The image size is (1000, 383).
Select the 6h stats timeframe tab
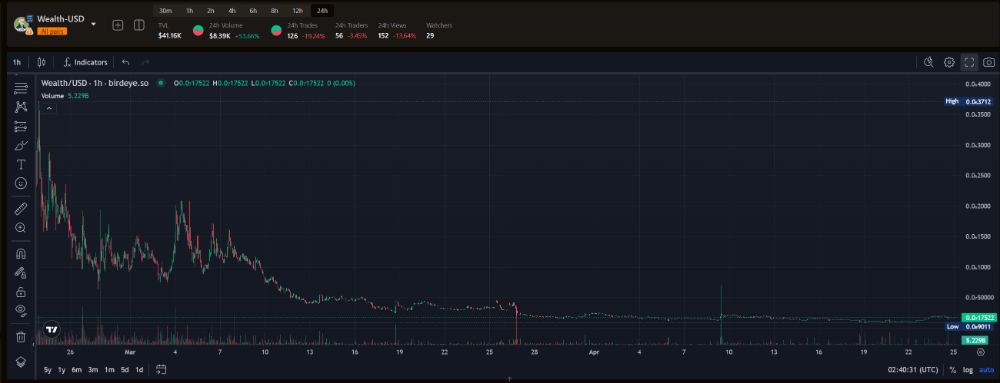(x=253, y=11)
